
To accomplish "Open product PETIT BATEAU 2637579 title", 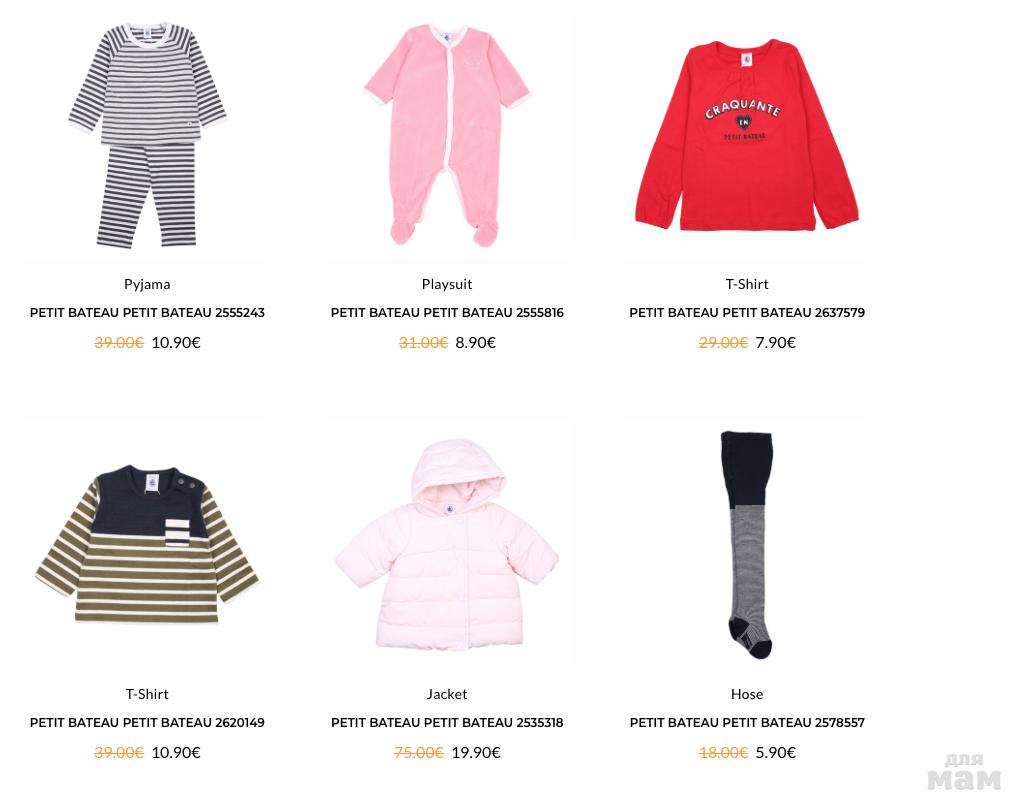I will [747, 313].
